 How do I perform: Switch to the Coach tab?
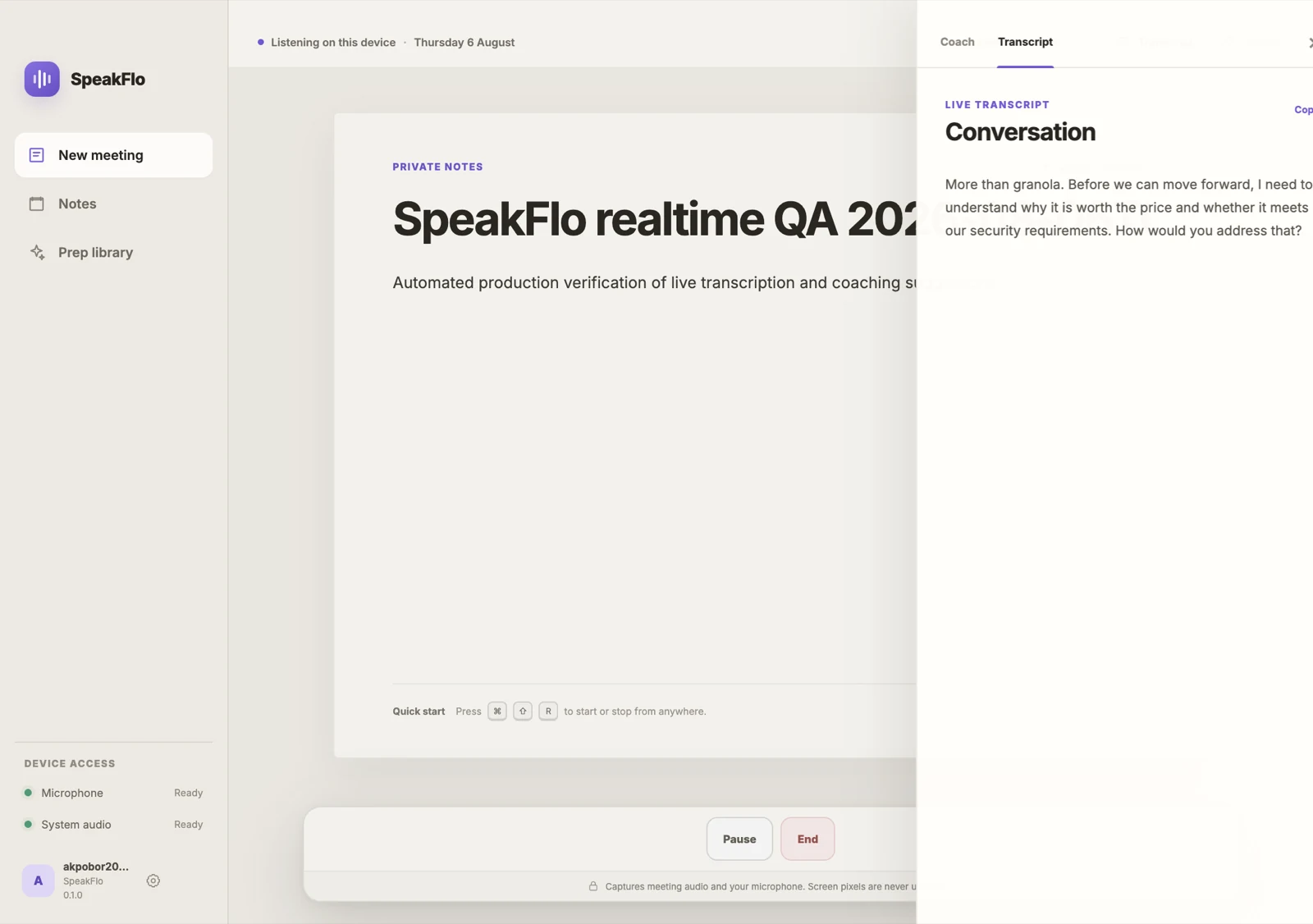point(957,42)
